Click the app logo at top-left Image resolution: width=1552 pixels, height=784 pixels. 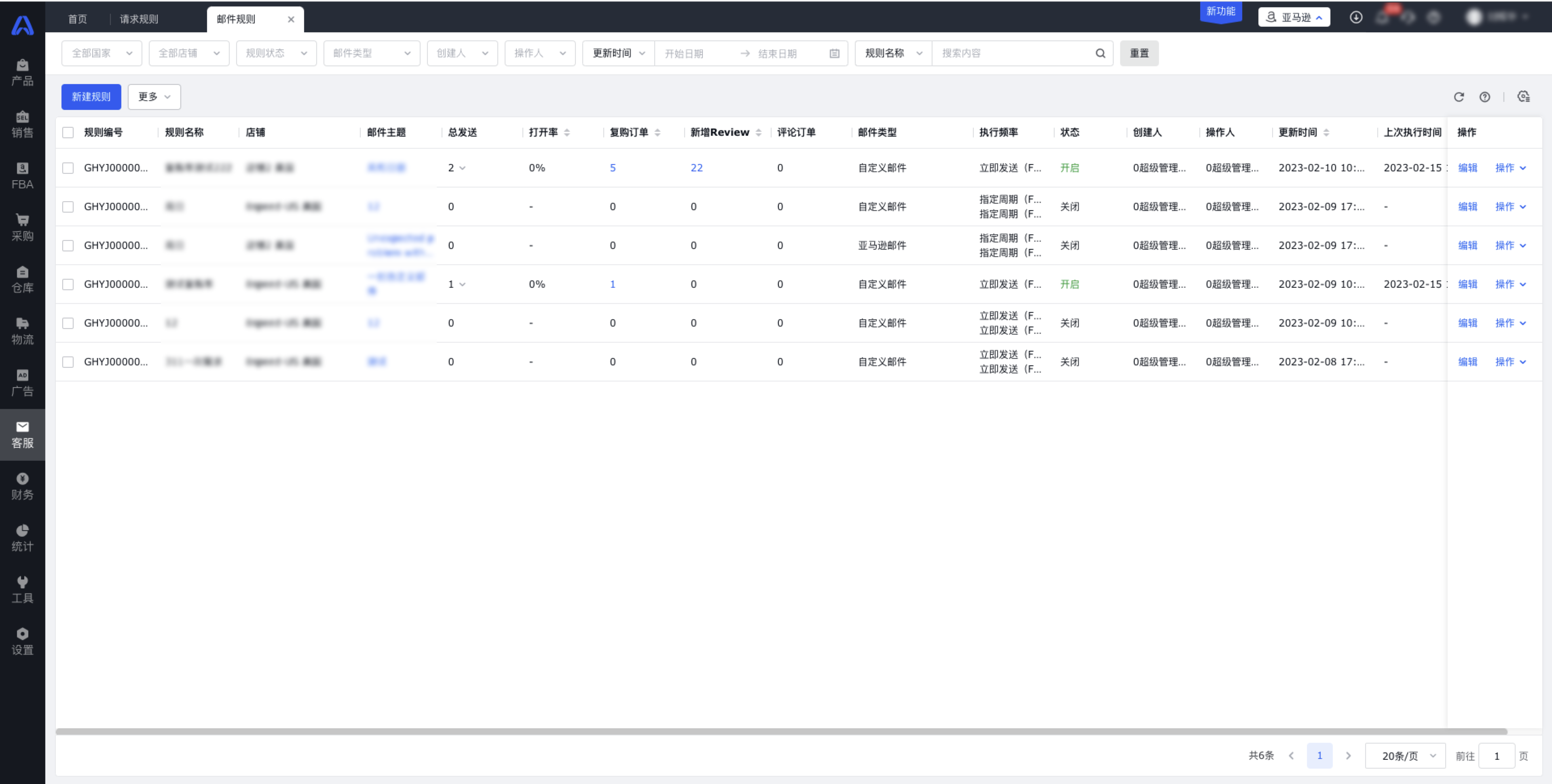point(22,25)
